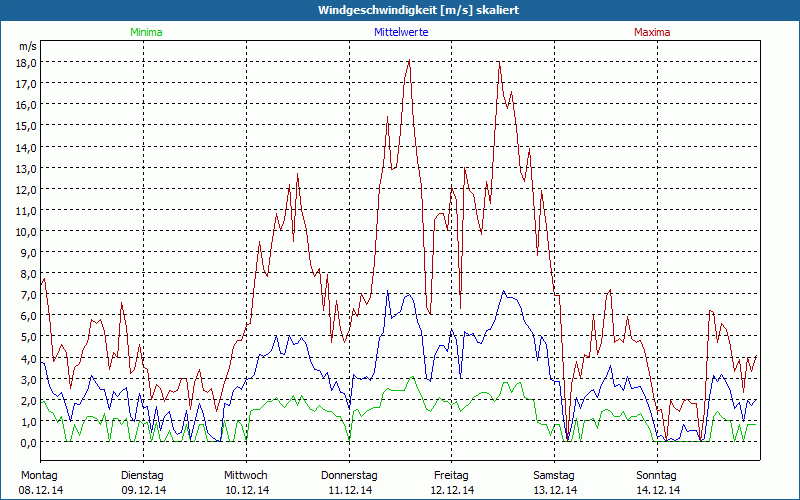Click the red Maxima legend label

pos(652,32)
